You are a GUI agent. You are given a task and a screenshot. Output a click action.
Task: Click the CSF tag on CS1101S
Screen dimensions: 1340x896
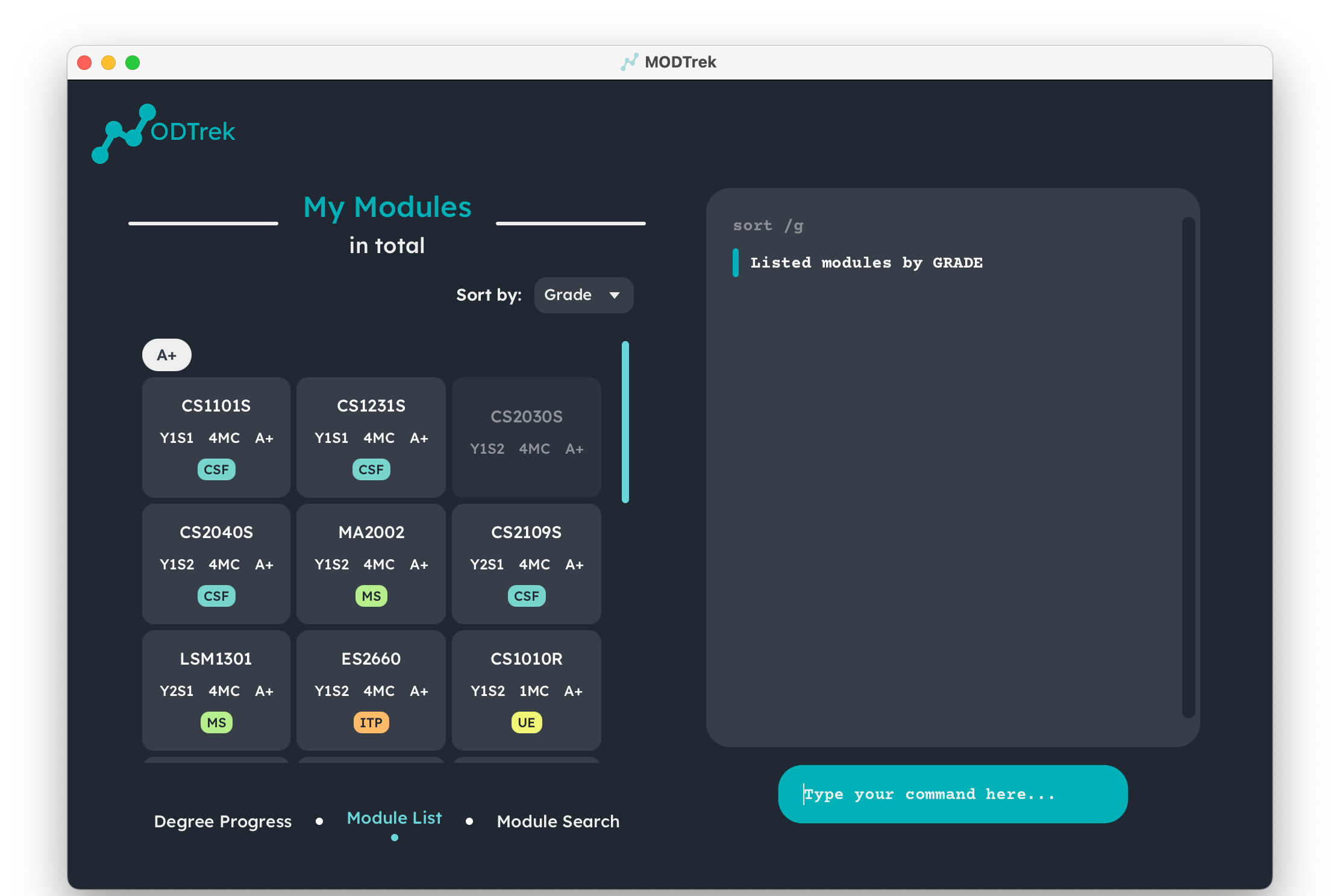[216, 469]
